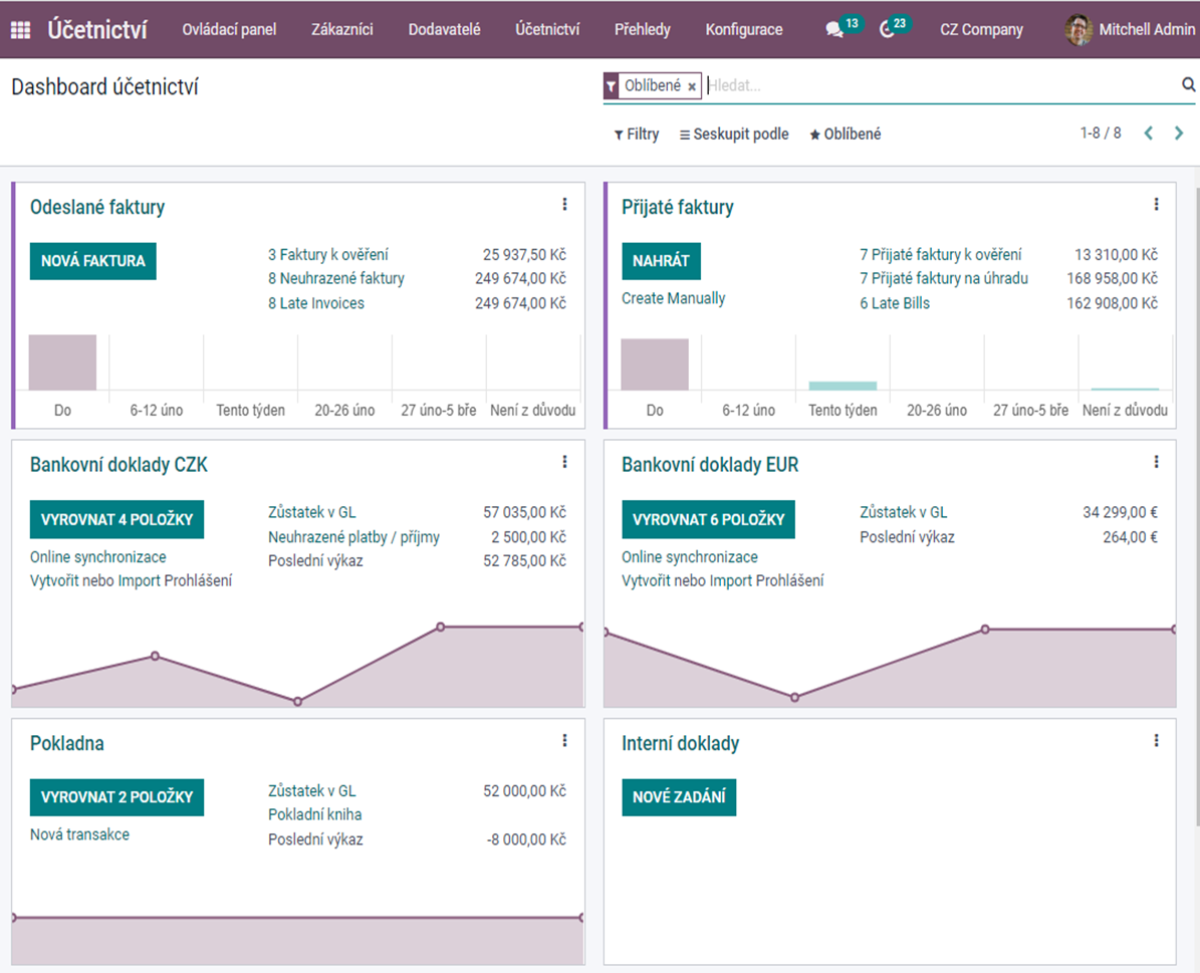This screenshot has height=973, width=1200.
Task: Open the Odeslané faktury card title
Action: (97, 208)
